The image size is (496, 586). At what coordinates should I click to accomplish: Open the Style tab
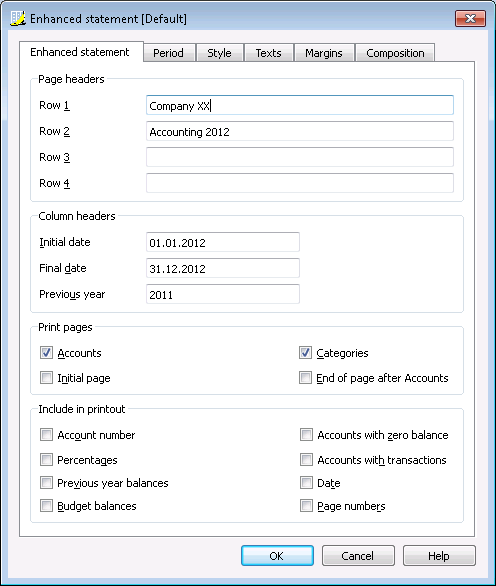[219, 53]
